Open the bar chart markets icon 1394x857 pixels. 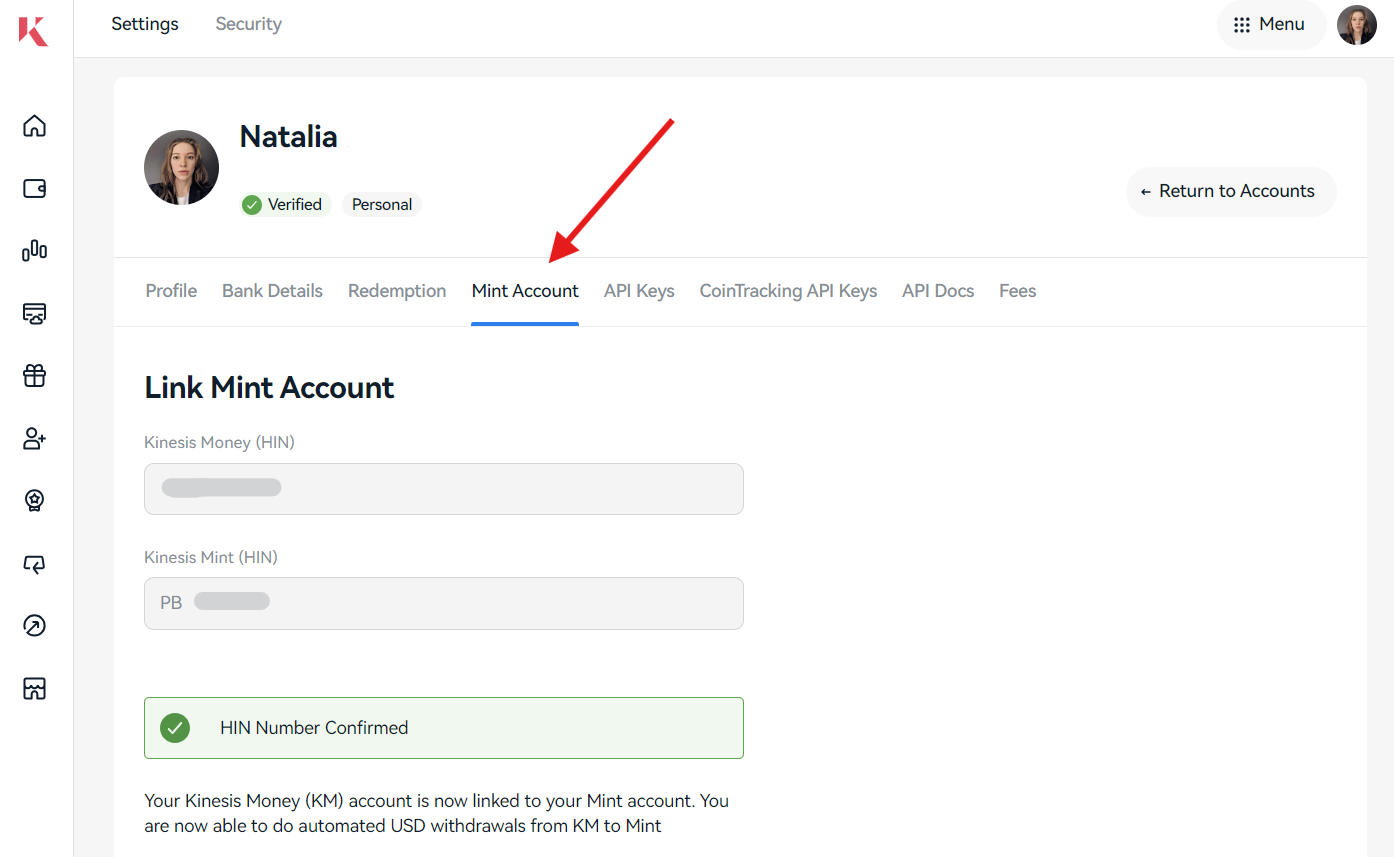(x=35, y=250)
